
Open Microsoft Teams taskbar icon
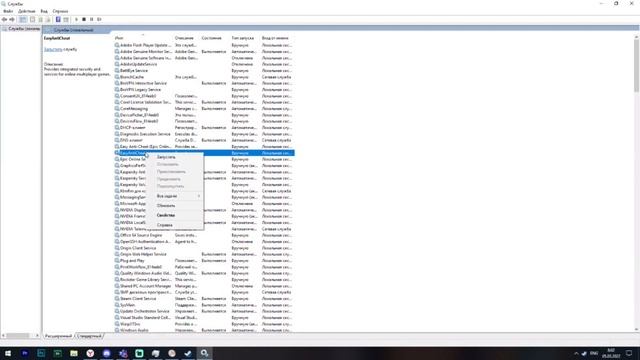pos(123,353)
